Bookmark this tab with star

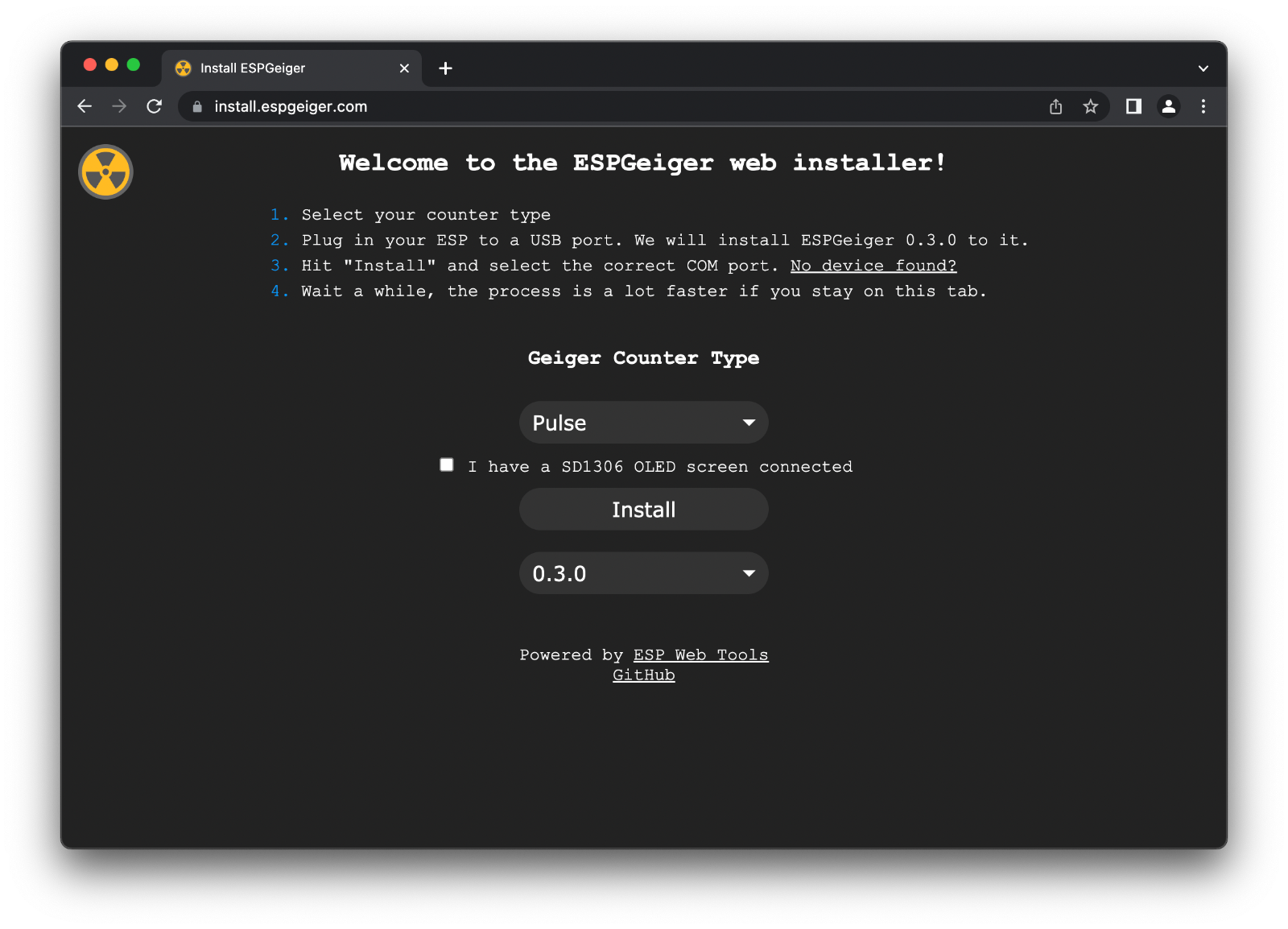1091,106
